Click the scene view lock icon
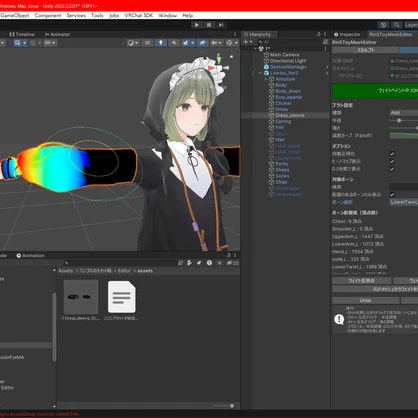Screen dimensions: 418x418 coord(231,56)
